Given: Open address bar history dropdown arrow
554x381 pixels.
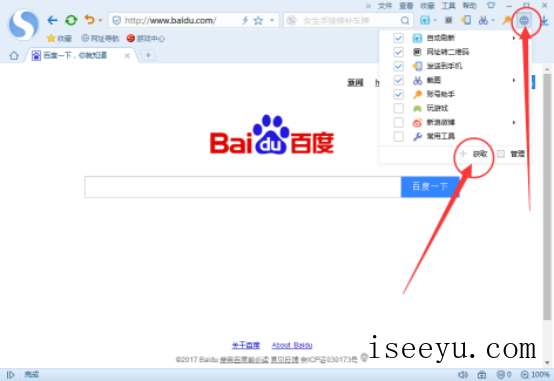Looking at the screenshot, I should 272,20.
